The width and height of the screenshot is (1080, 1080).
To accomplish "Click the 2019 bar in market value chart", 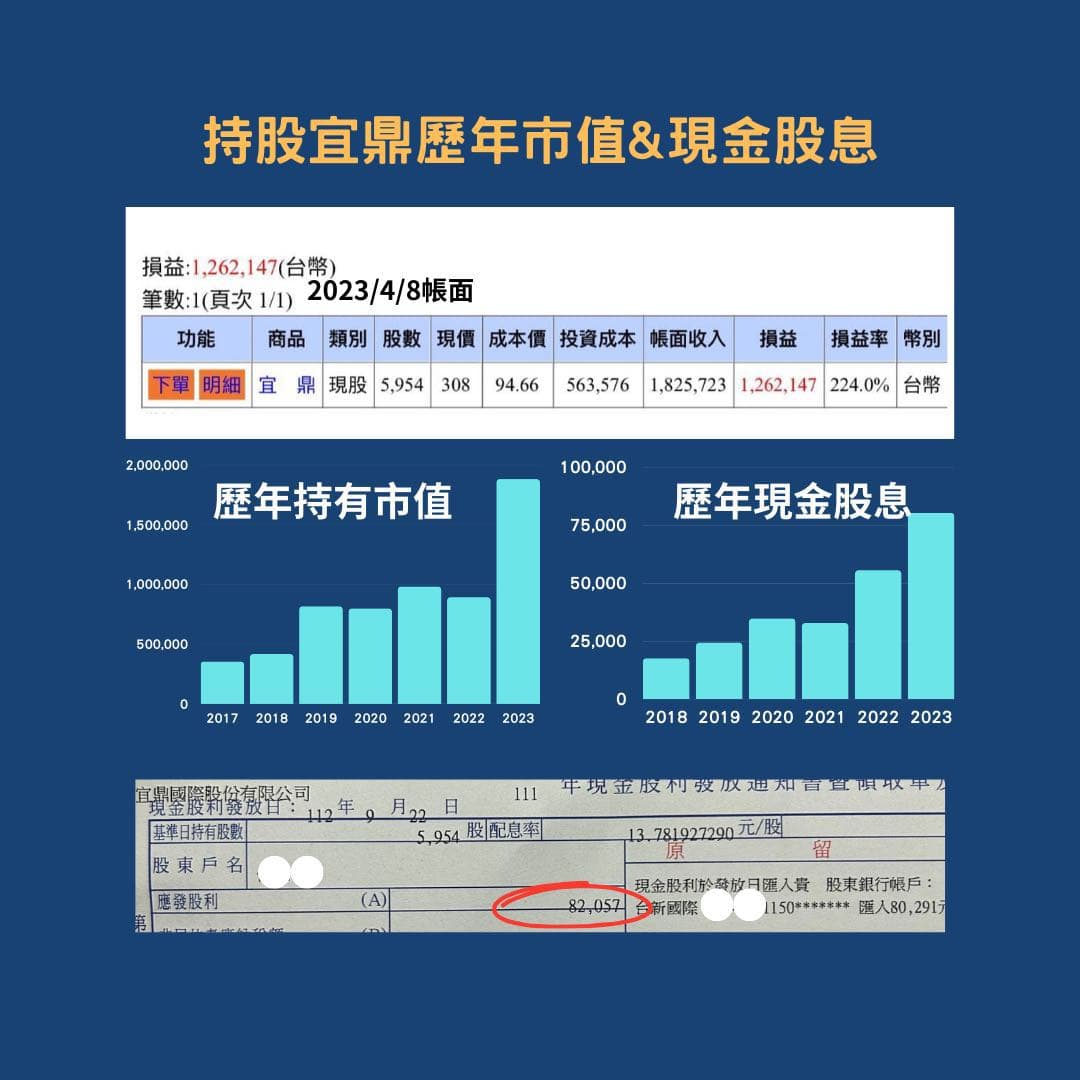I will (321, 655).
